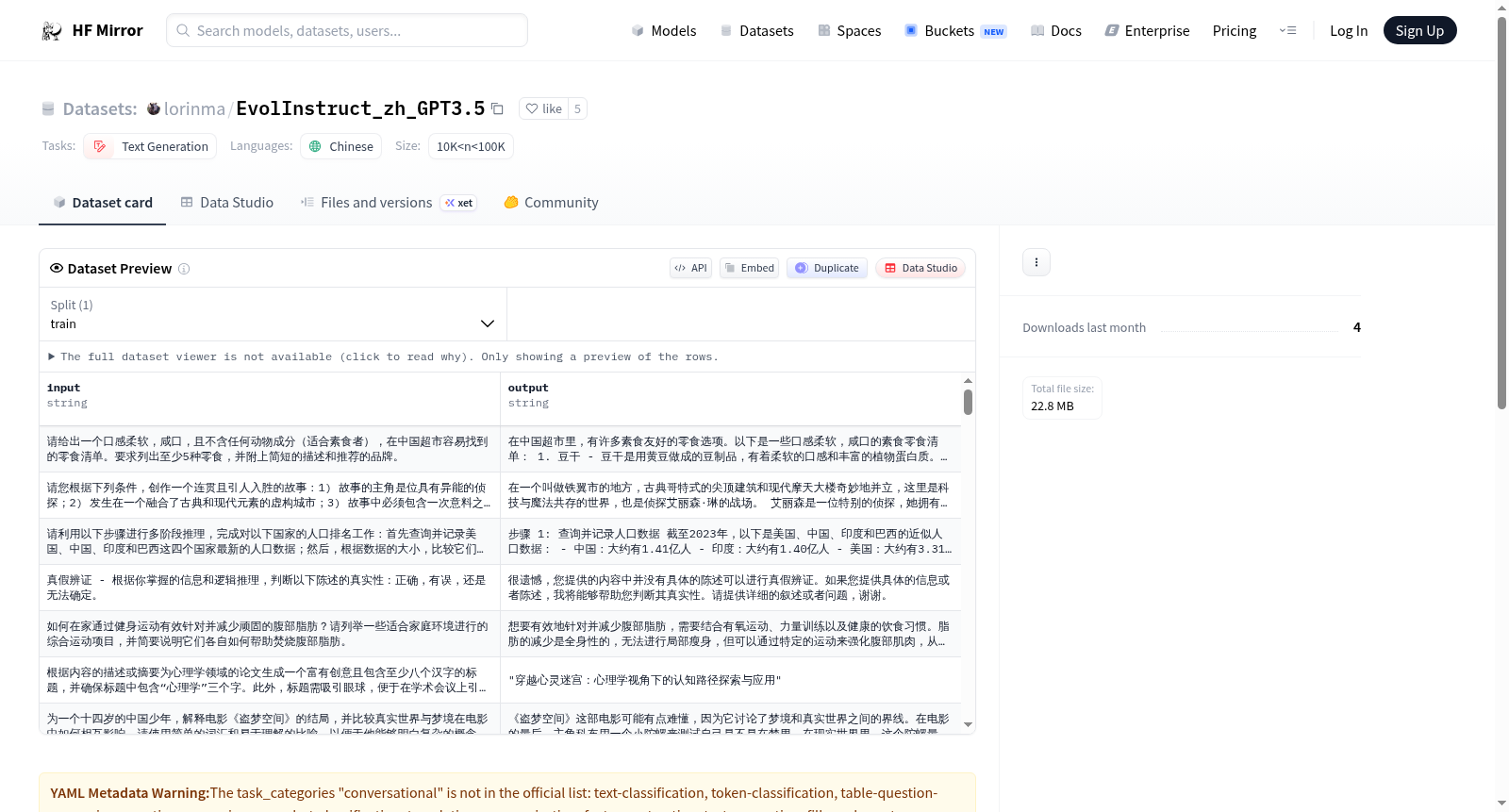
Task: Select the output cell starting with 在中国超市里
Action: click(x=731, y=449)
